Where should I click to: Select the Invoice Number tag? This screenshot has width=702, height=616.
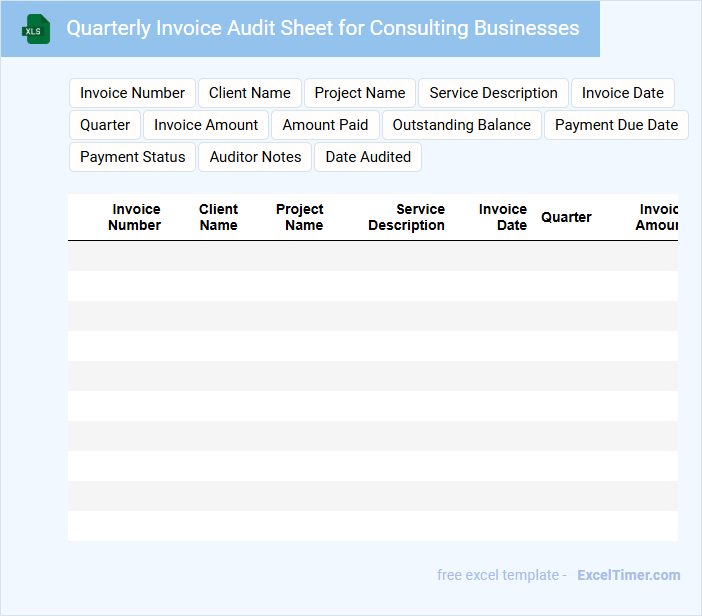coord(132,93)
